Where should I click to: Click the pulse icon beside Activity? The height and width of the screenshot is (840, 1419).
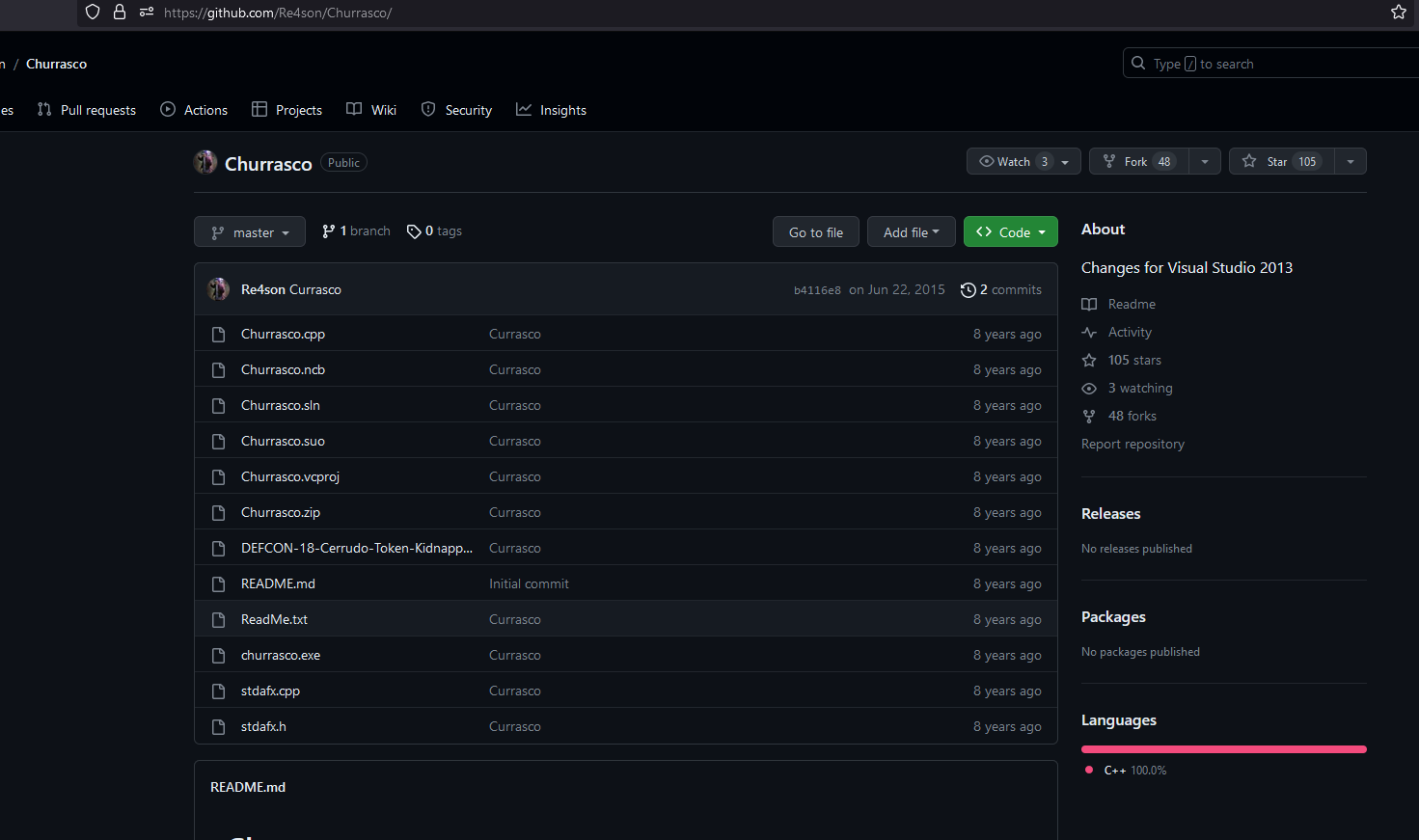[x=1089, y=333]
